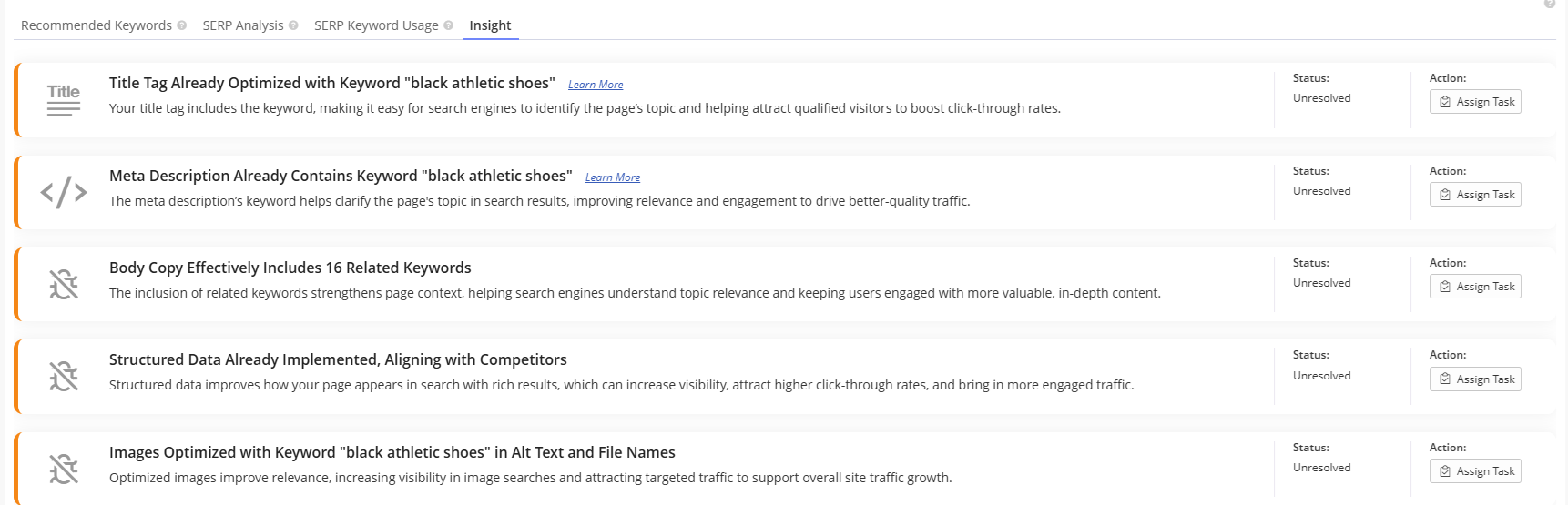Switch to the SERP Analysis tab
The height and width of the screenshot is (505, 1568).
point(242,25)
